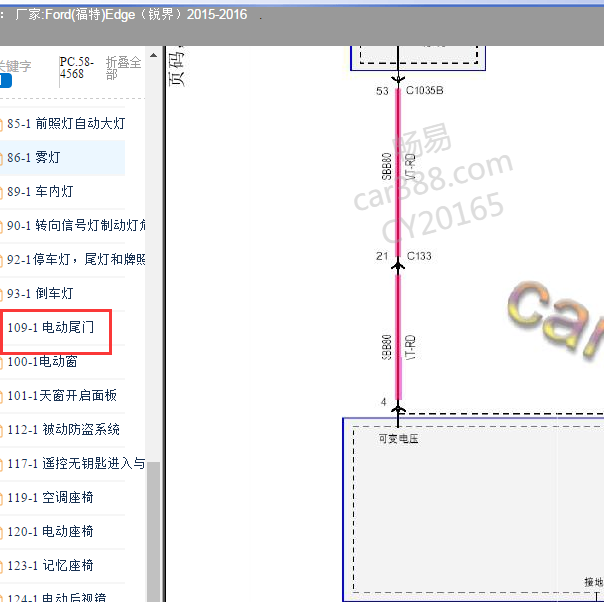Click document icon beside 89-1 车内灯

tap(1, 192)
